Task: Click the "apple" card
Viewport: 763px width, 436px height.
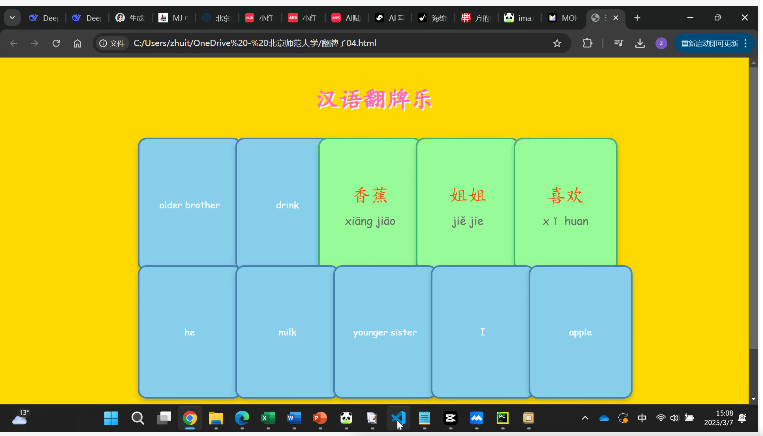Action: point(580,332)
